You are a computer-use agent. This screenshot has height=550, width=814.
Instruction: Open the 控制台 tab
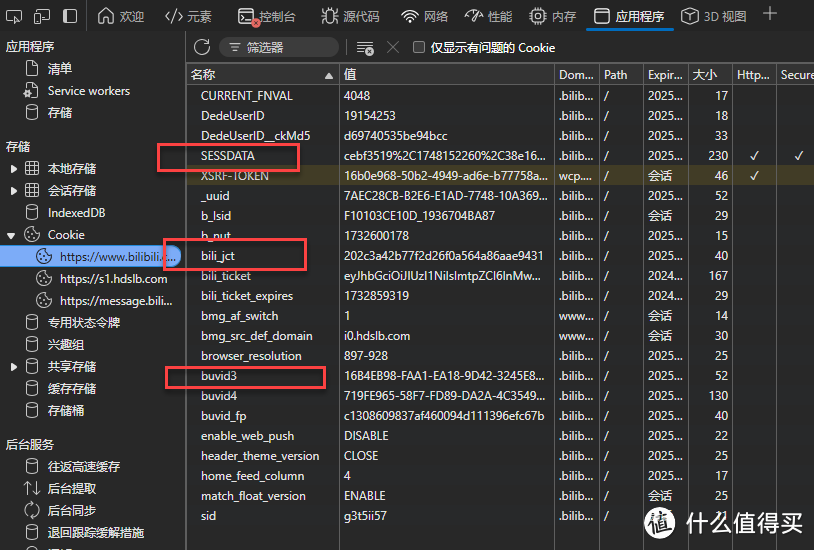pos(267,16)
